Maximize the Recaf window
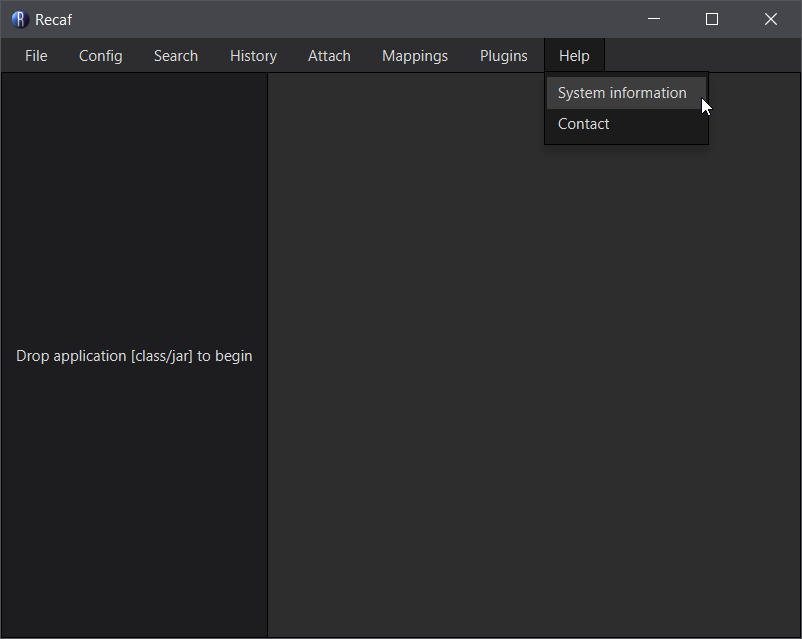Screen dimensions: 802x639 click(711, 19)
